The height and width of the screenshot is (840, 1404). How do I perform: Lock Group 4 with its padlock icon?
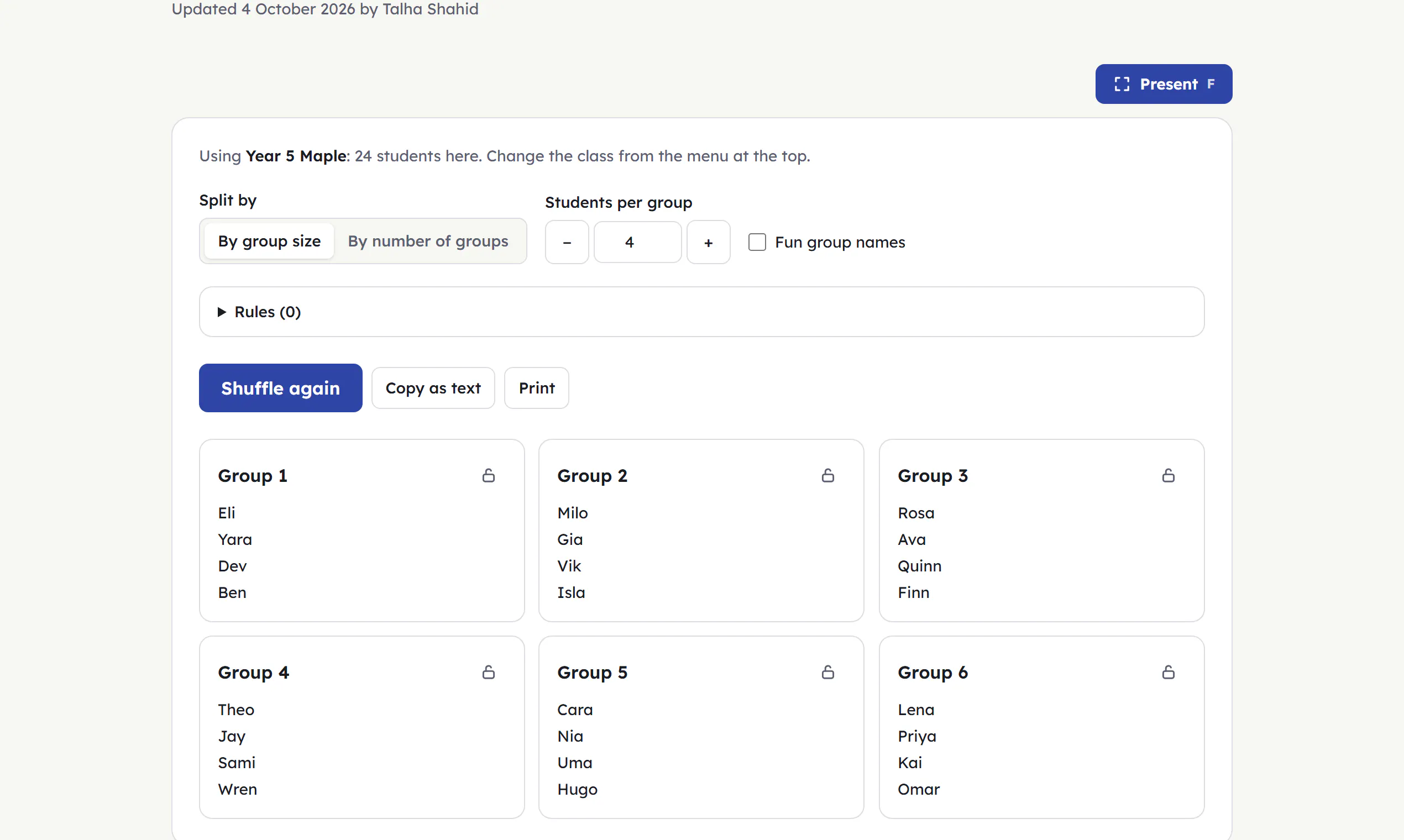[x=489, y=672]
